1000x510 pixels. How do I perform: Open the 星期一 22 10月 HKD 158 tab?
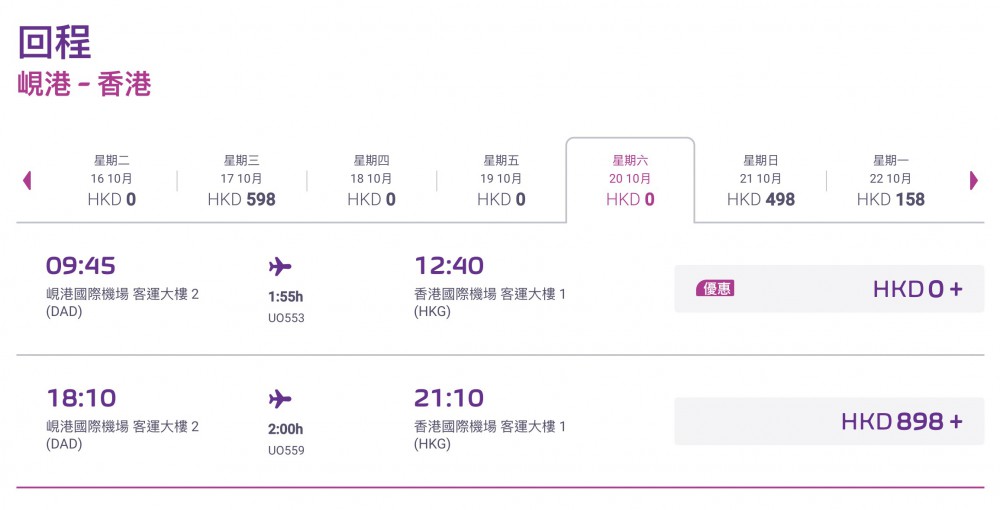pyautogui.click(x=891, y=180)
